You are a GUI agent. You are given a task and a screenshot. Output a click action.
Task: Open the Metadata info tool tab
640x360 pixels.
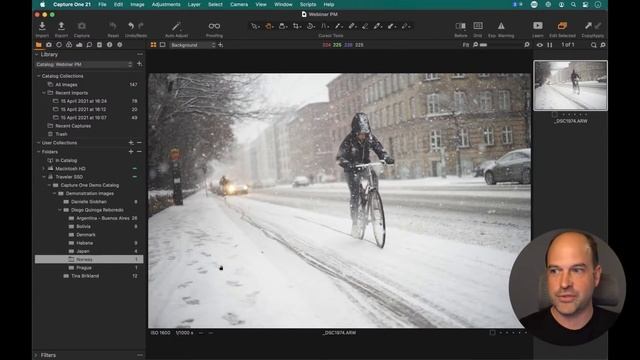(109, 45)
